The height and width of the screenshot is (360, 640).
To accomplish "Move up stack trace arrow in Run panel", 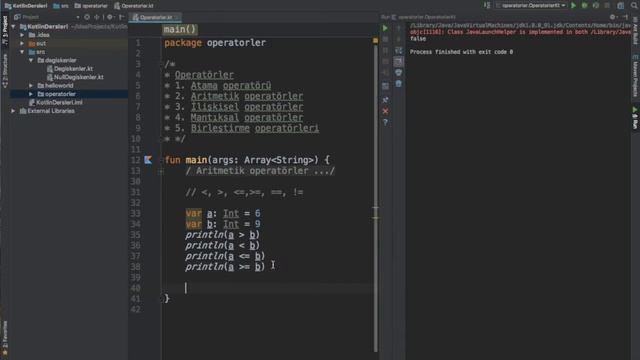I will (398, 28).
